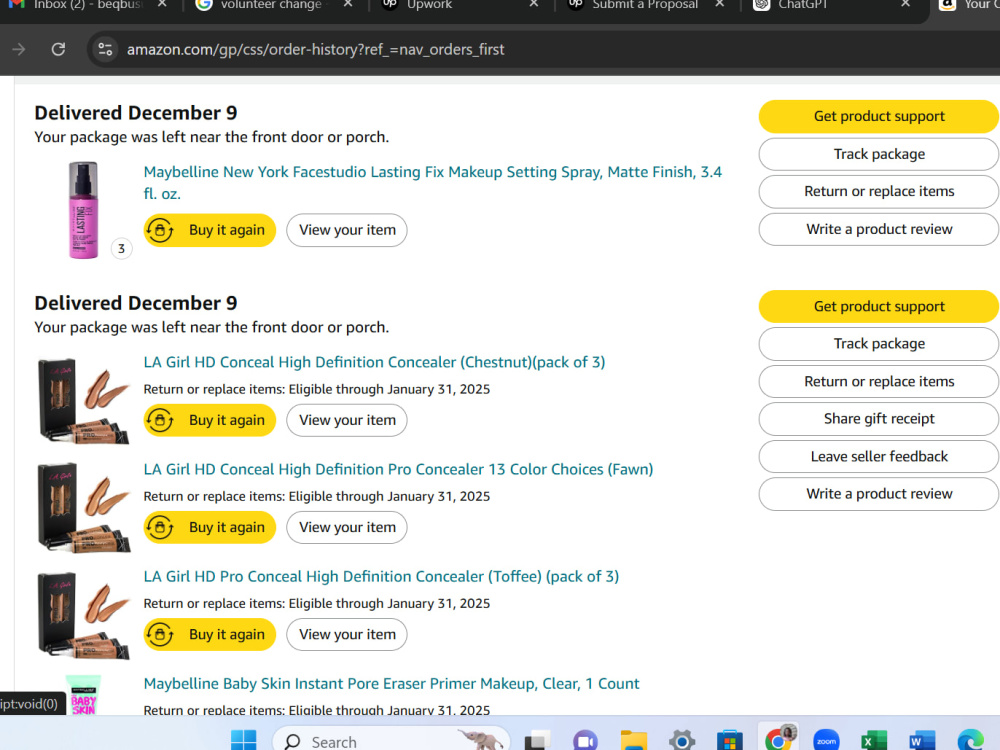1000x750 pixels.
Task: Click the Chestnut concealer product image
Action: pyautogui.click(x=84, y=401)
